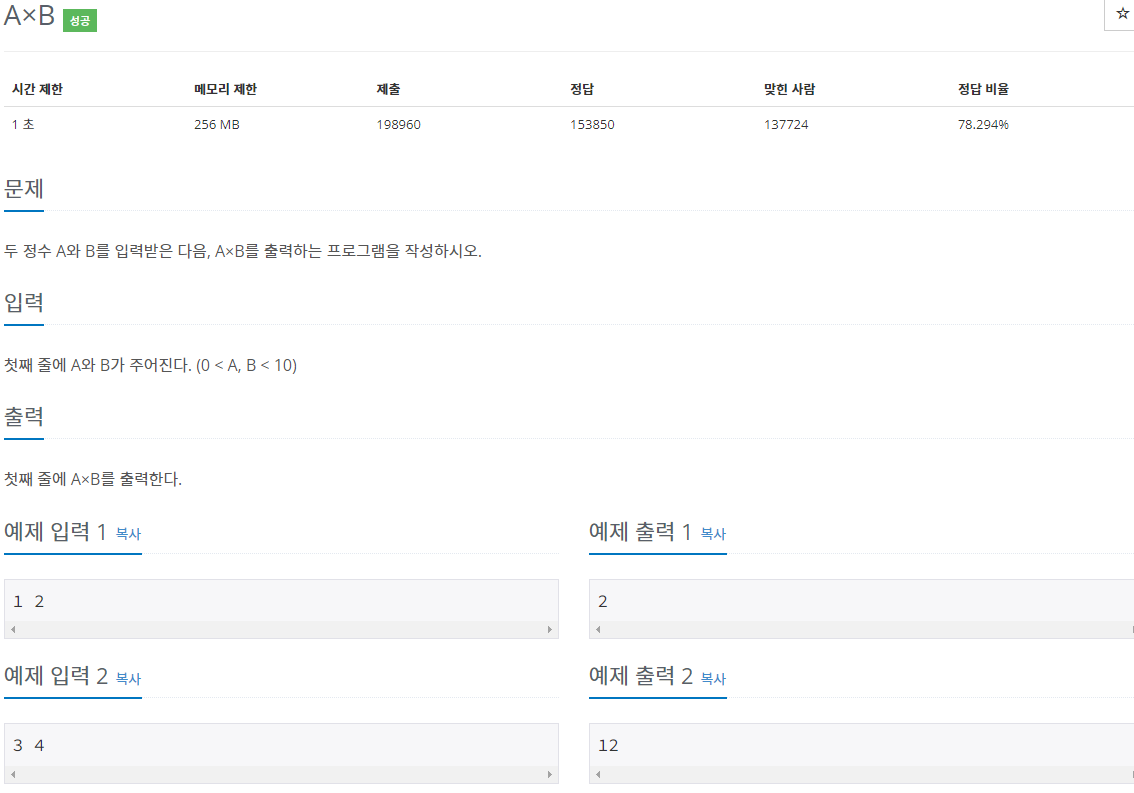Click the '1 초' time limit value
1134x793 pixels.
point(23,124)
